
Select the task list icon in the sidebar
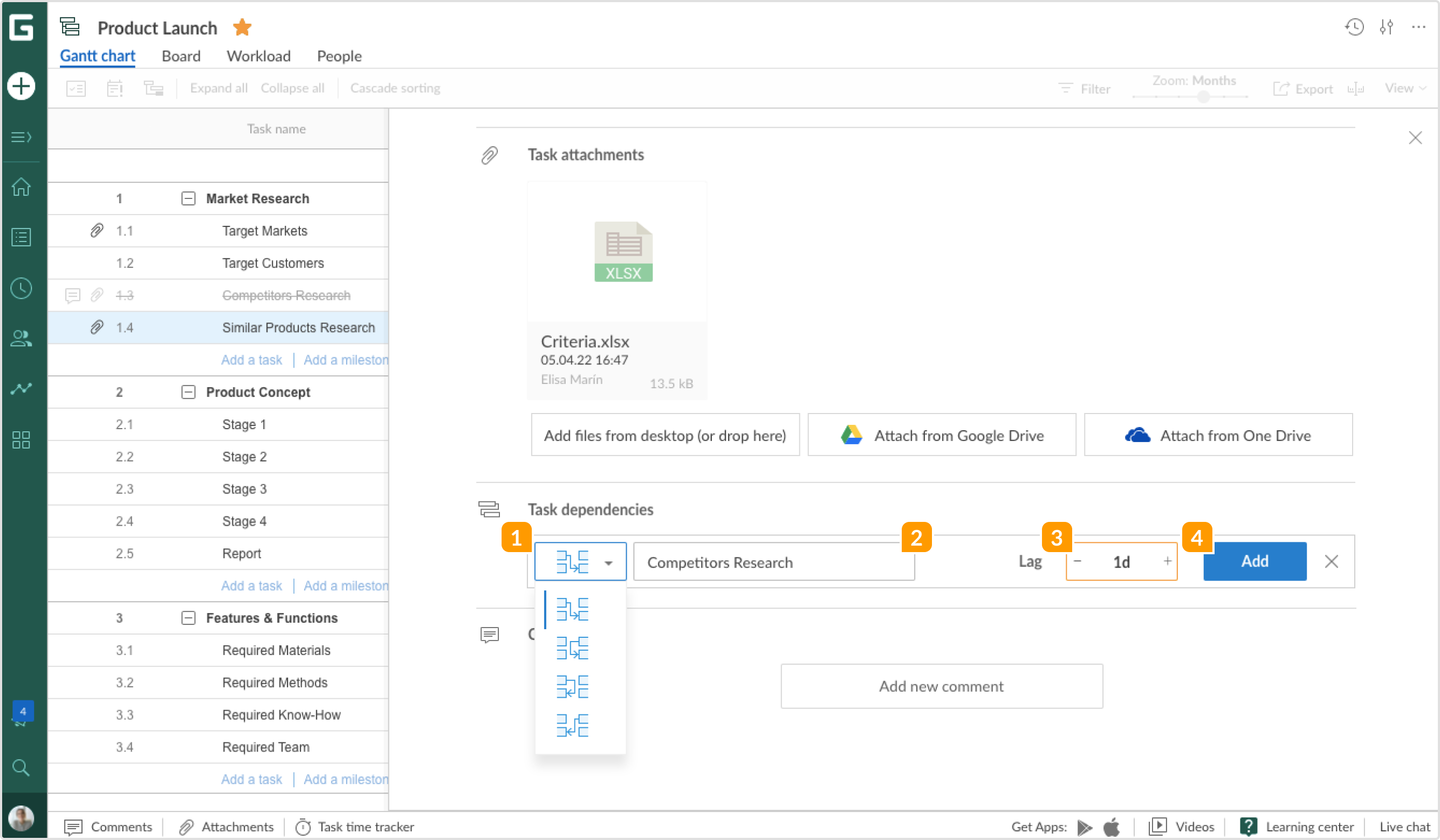click(21, 237)
